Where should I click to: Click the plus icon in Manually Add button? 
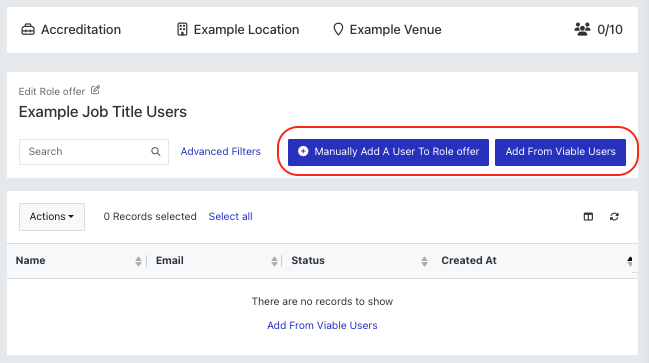tap(303, 151)
